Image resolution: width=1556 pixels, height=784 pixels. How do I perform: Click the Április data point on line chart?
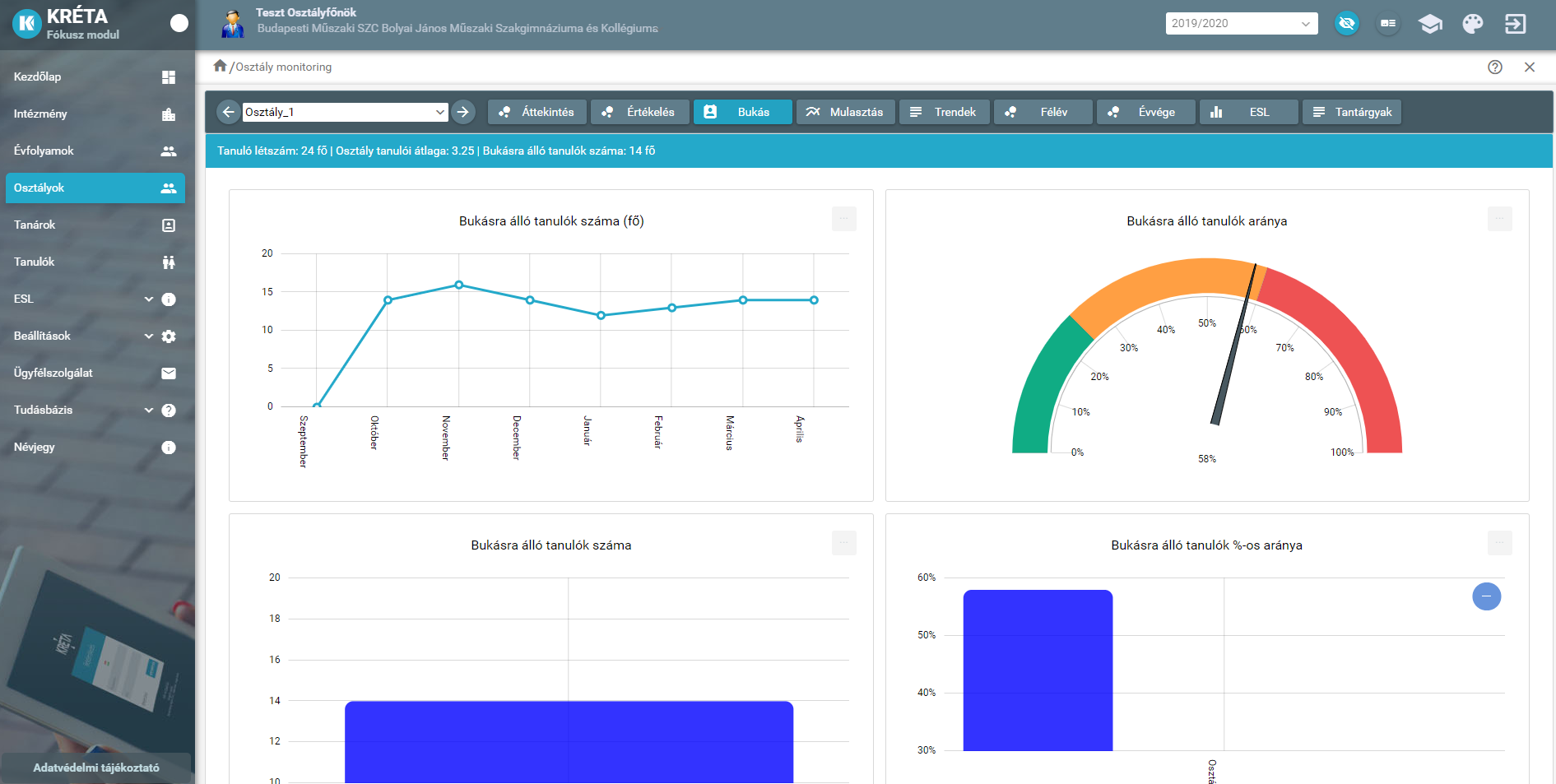coord(814,300)
